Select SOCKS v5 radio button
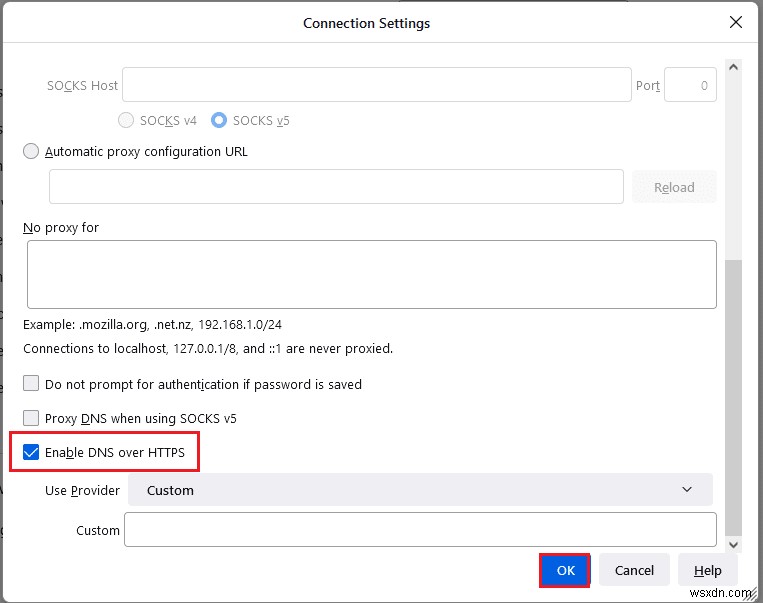The width and height of the screenshot is (763, 603). click(x=219, y=120)
